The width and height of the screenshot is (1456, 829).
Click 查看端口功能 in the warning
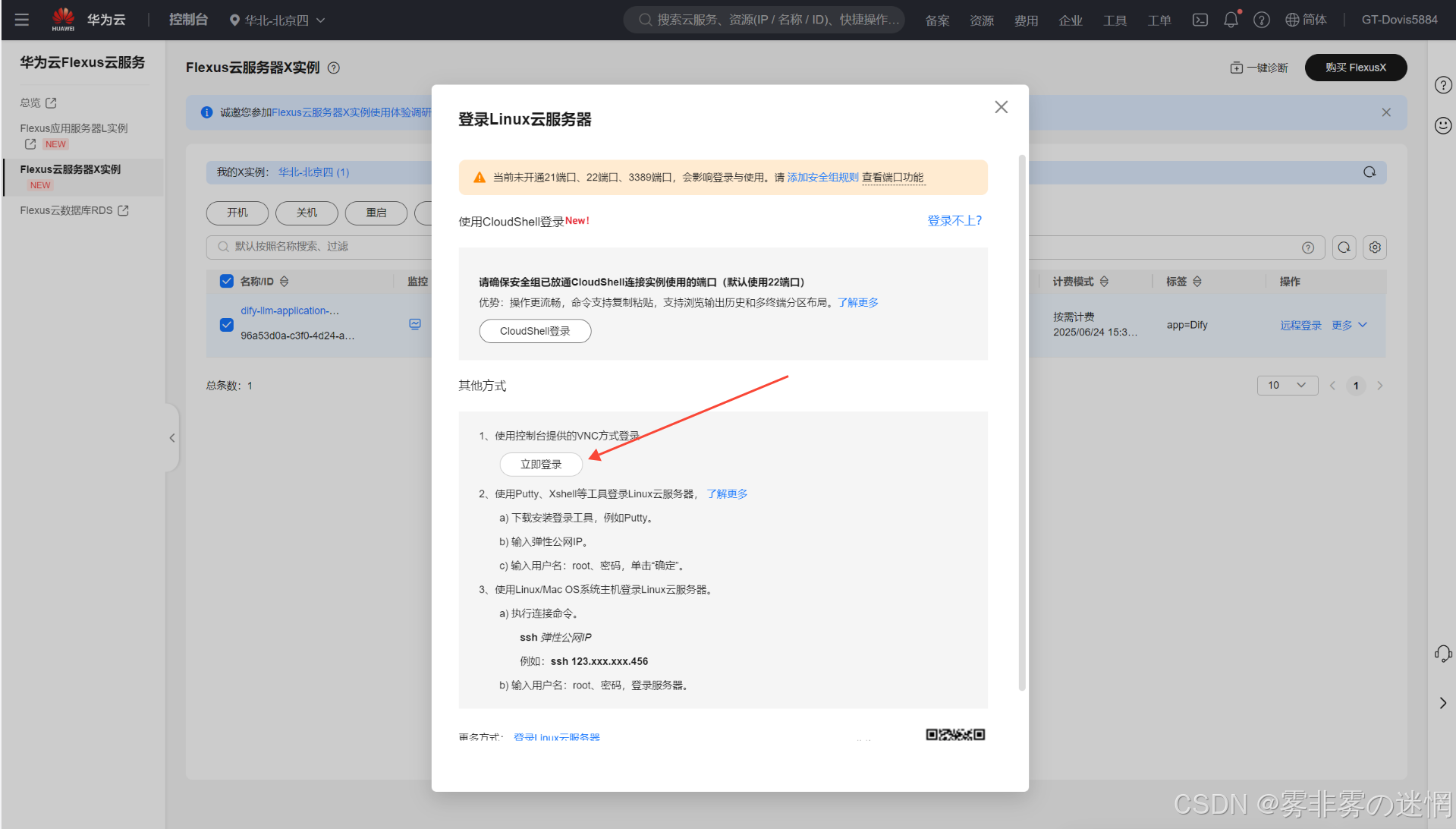(893, 178)
